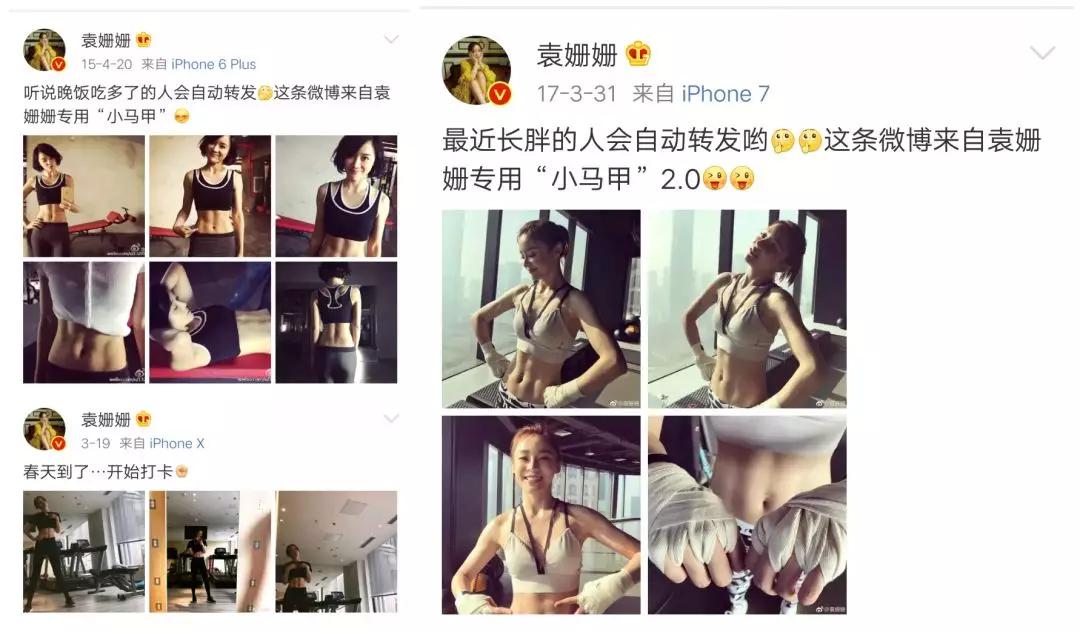The width and height of the screenshot is (1080, 632).
Task: Open smiling photo in the 17-3-31 post
Action: pyautogui.click(x=541, y=514)
